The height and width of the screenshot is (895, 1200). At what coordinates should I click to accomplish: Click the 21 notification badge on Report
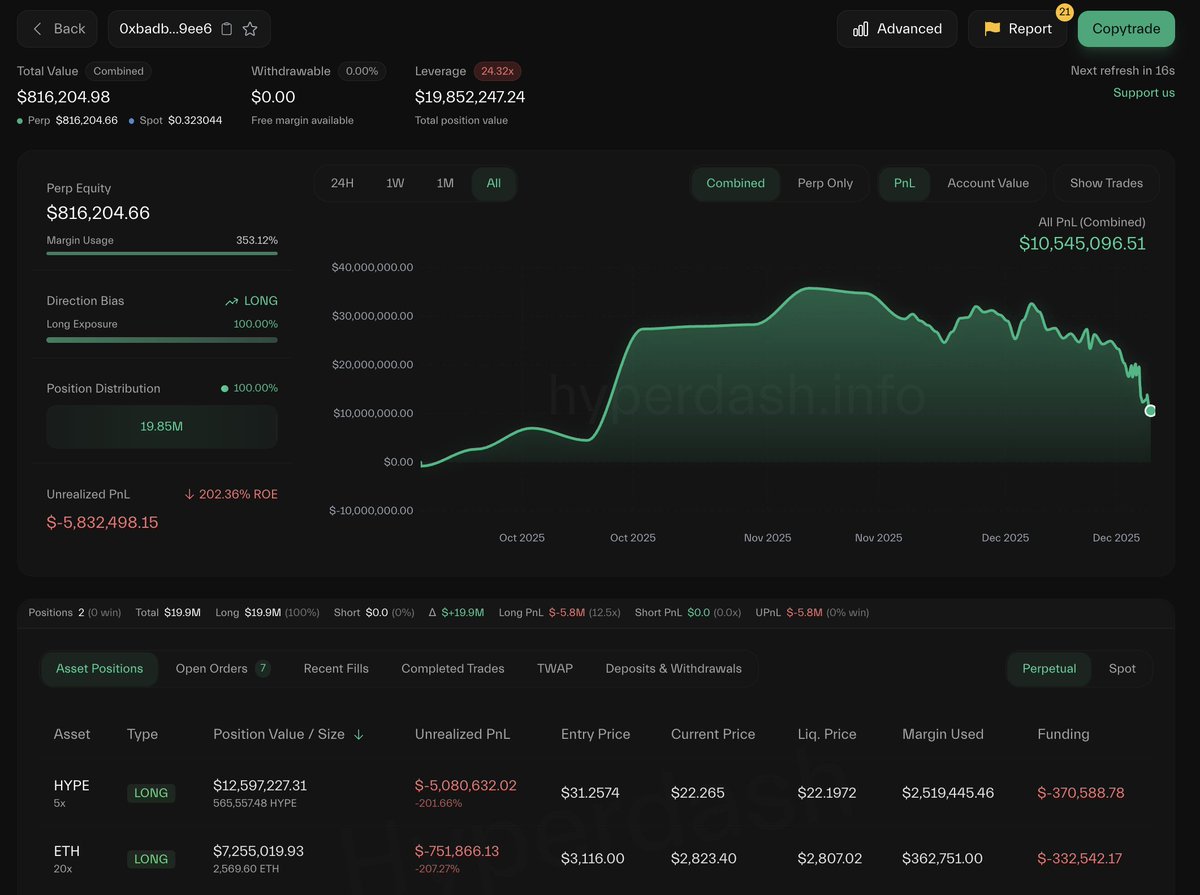(1064, 14)
